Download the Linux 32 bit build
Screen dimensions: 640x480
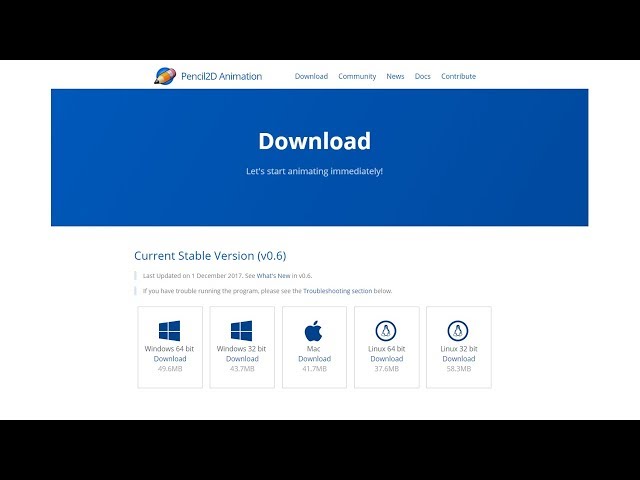(x=459, y=359)
